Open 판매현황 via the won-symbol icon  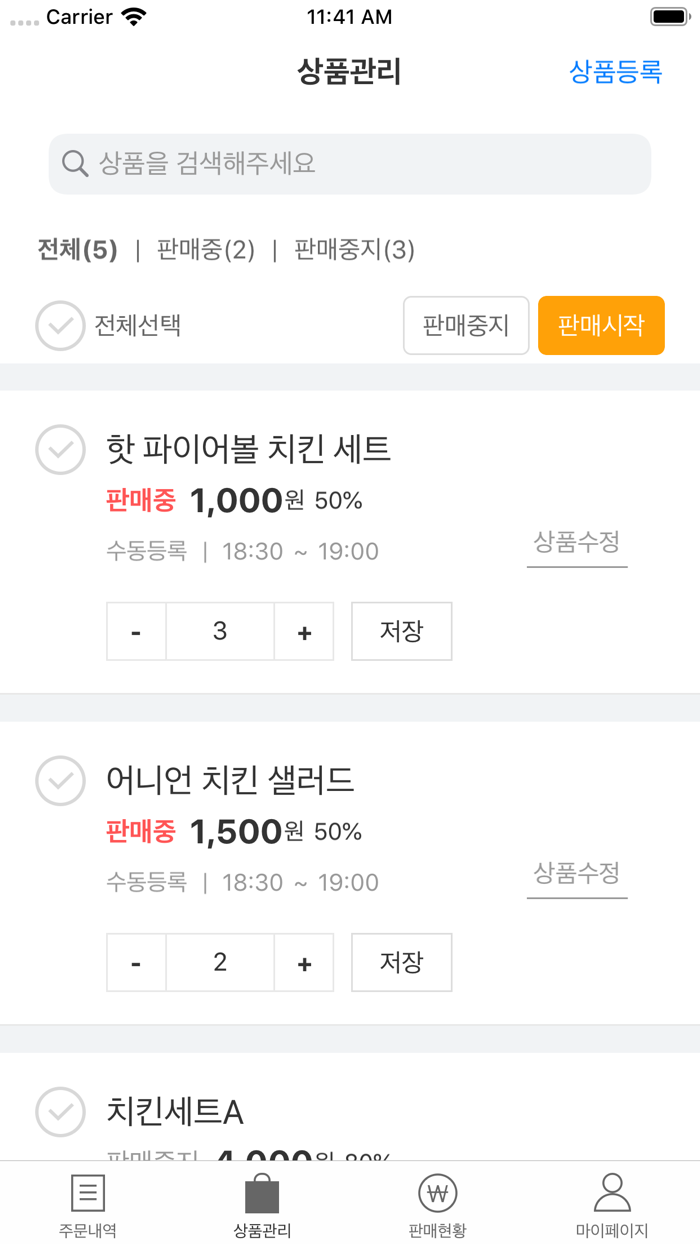coord(437,1193)
